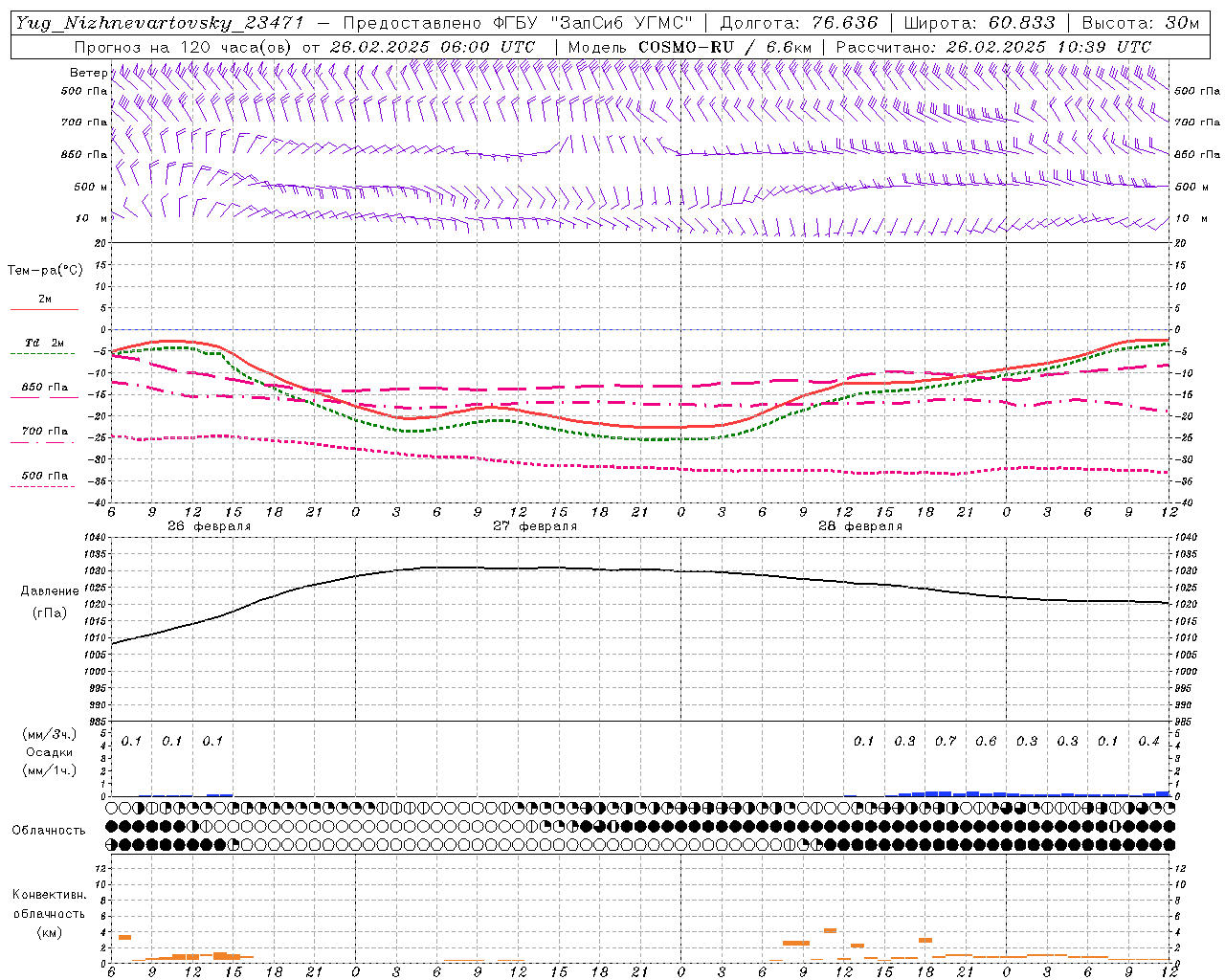Click the 700 гПа entry in temperature legend
The width and height of the screenshot is (1225, 980).
click(x=45, y=432)
